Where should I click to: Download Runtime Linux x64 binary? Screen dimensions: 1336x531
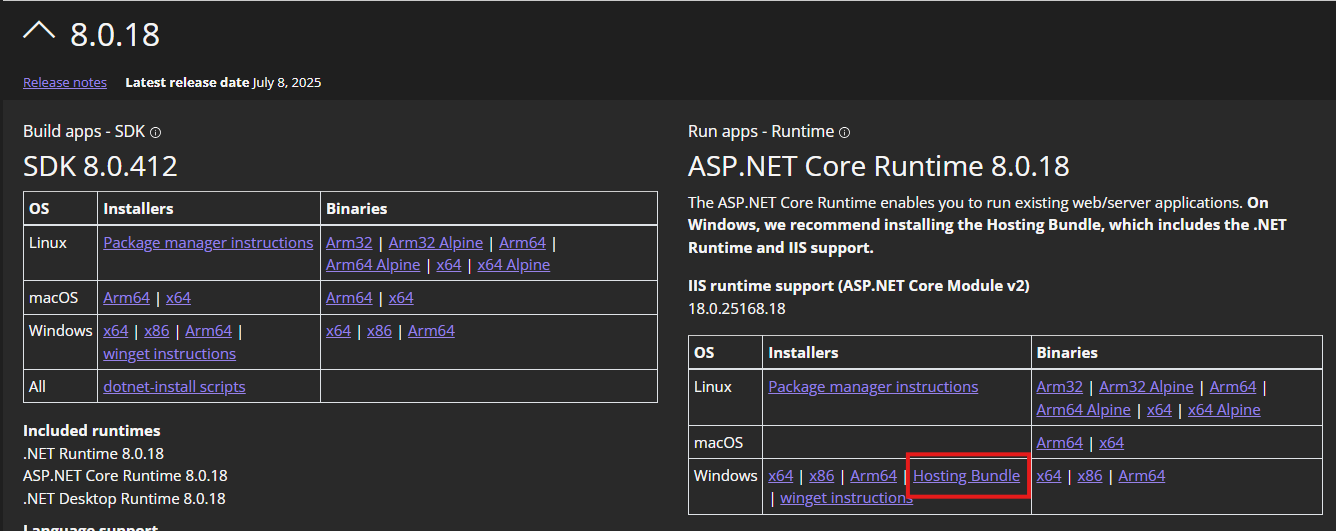click(1159, 409)
